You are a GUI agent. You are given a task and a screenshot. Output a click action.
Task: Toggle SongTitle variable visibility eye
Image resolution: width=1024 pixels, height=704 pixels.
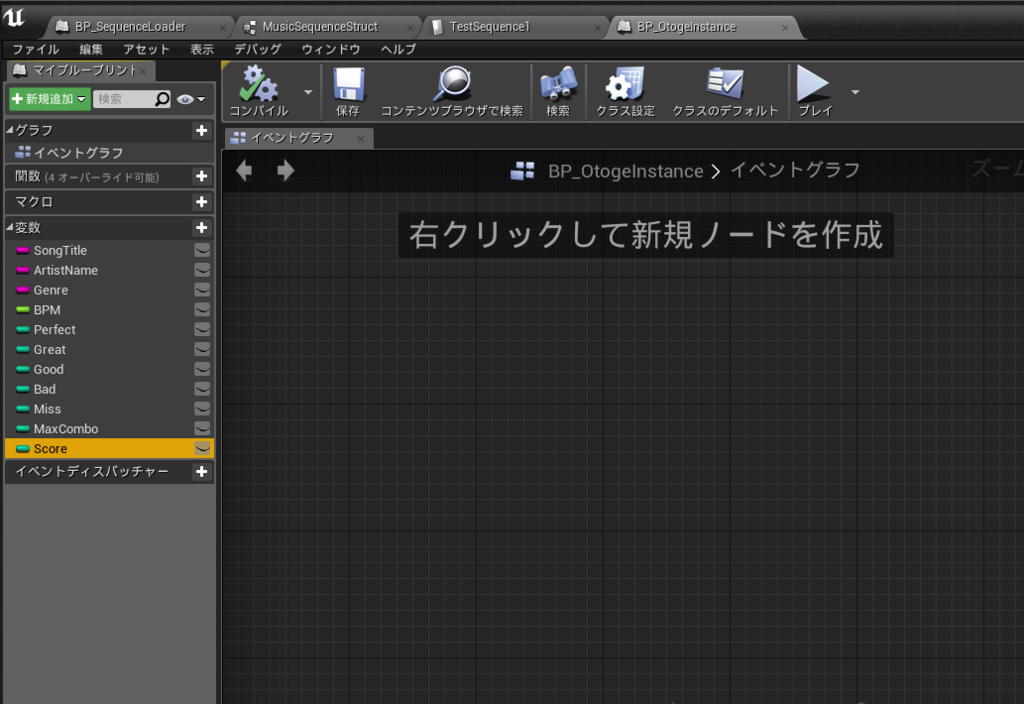(202, 250)
